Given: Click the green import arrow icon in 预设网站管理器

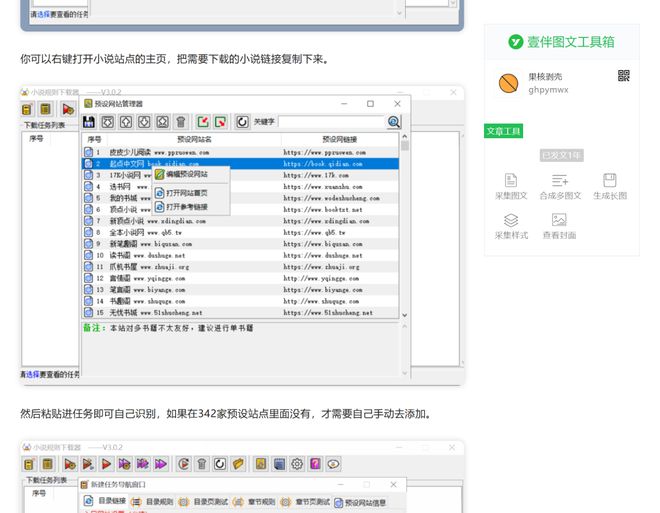Looking at the screenshot, I should click(203, 122).
